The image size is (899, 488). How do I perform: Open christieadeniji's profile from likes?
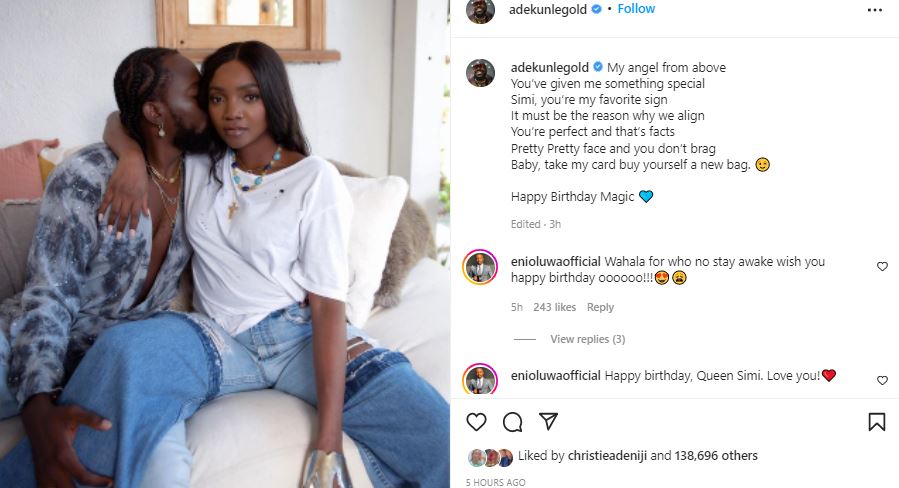(x=600, y=456)
